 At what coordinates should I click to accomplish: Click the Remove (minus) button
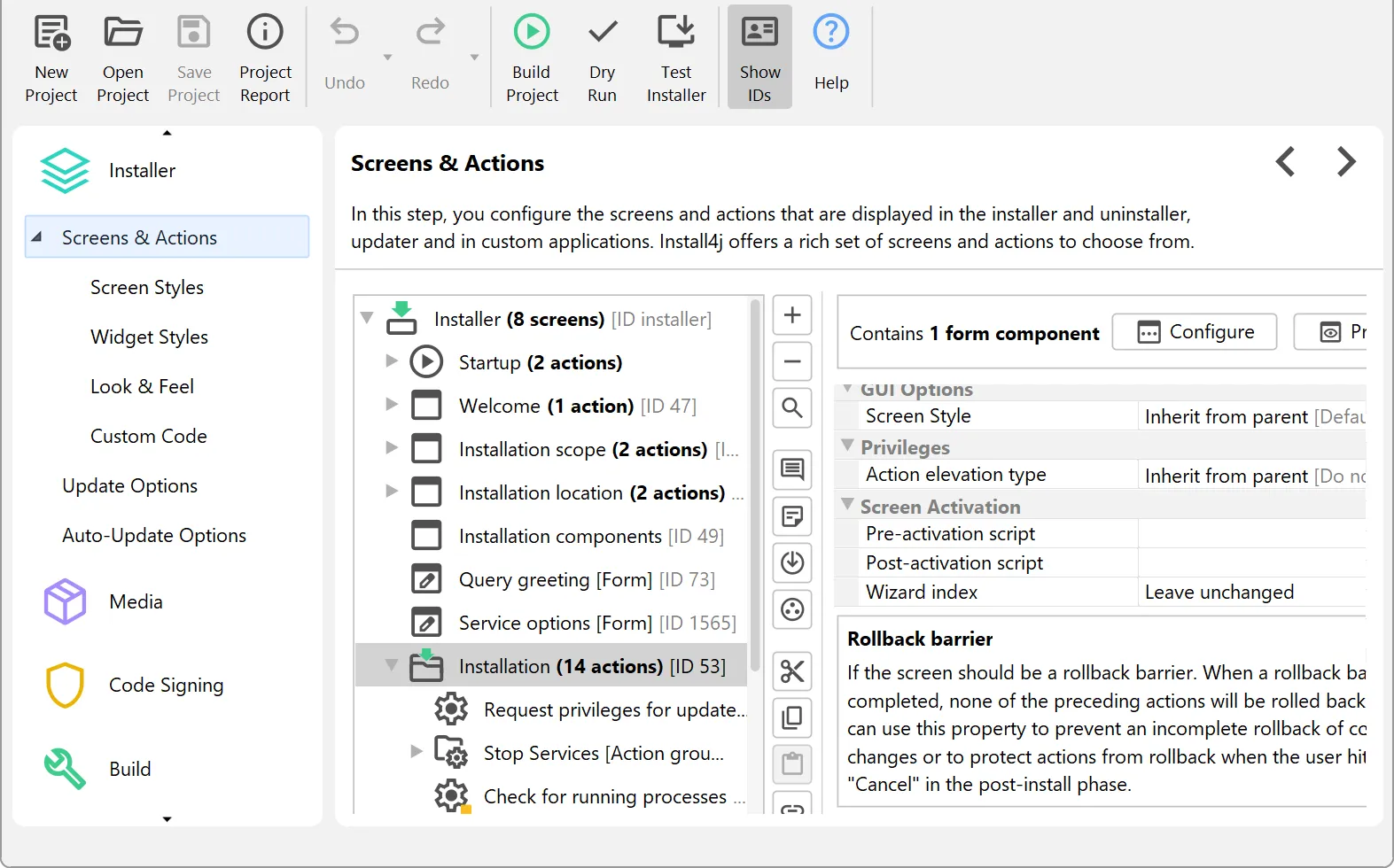pyautogui.click(x=792, y=361)
